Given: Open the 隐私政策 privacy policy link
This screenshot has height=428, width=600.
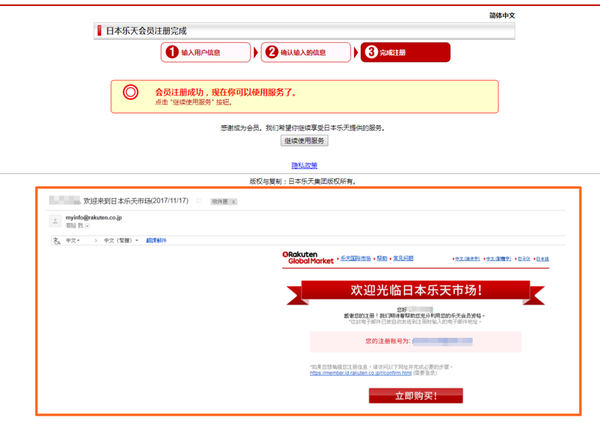Looking at the screenshot, I should 303,165.
